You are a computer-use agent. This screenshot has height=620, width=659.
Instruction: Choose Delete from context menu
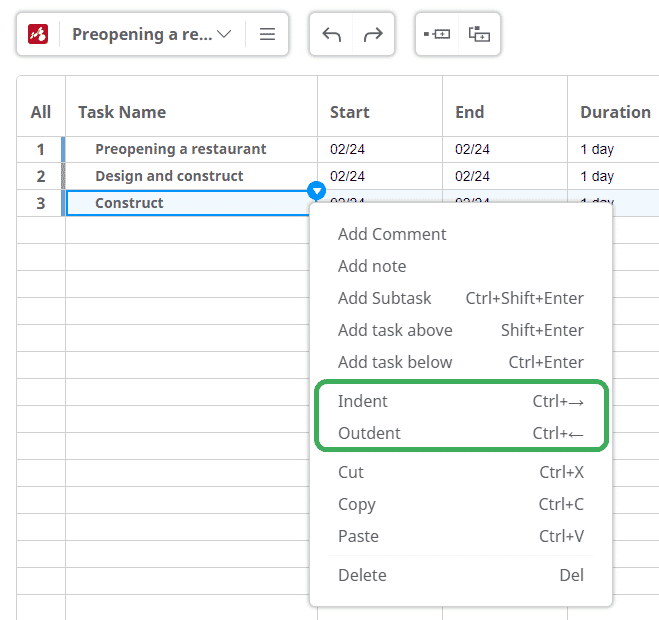[461, 575]
